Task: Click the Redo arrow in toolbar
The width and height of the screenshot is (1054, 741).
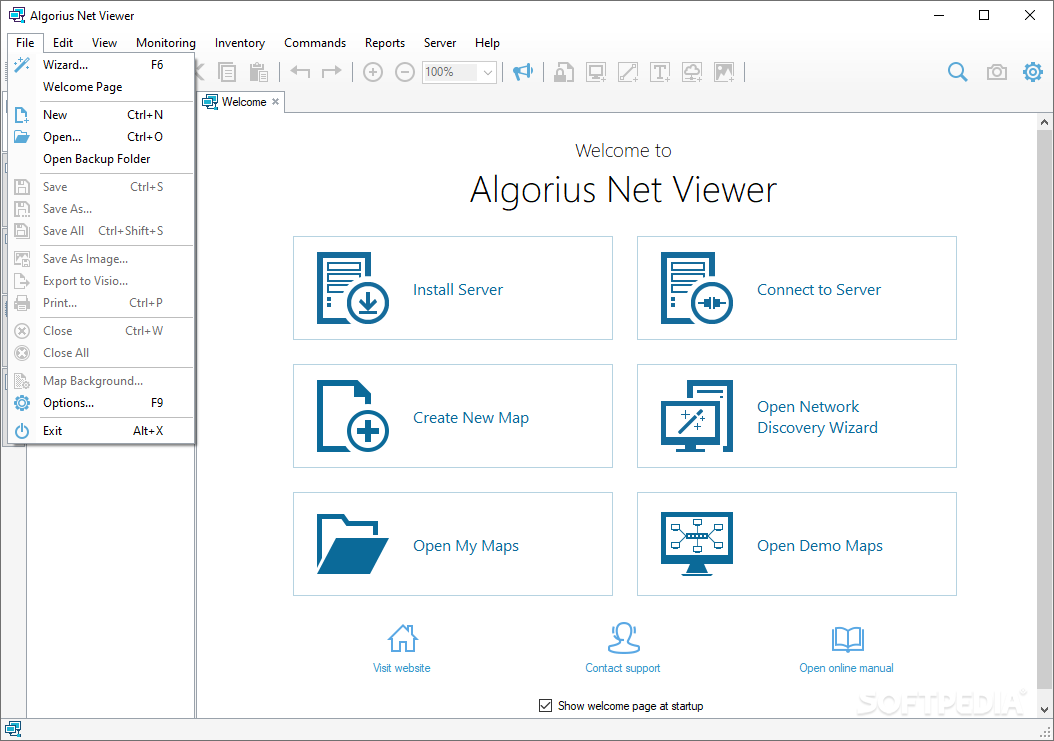Action: [x=331, y=71]
